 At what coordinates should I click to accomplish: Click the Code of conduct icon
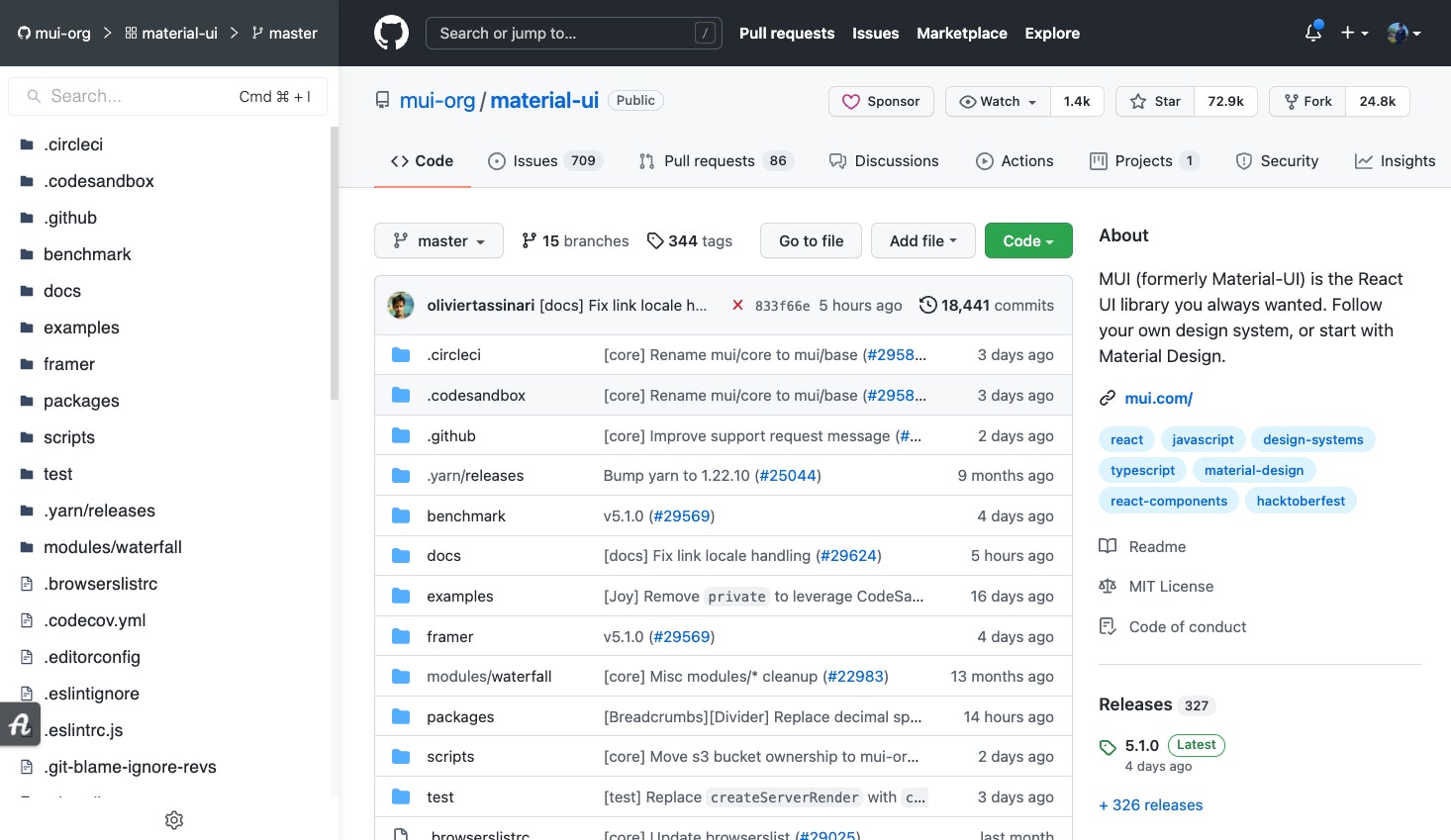(1108, 626)
